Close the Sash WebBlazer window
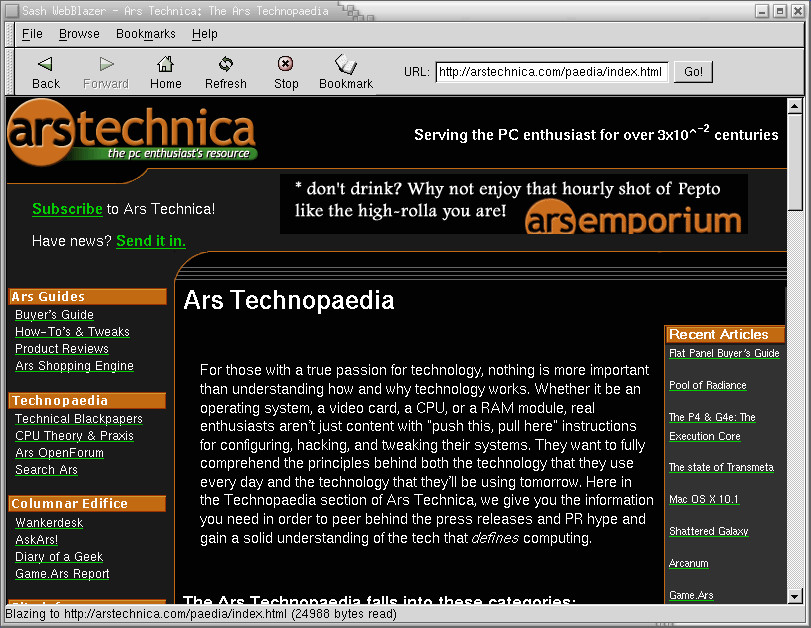 (x=798, y=11)
